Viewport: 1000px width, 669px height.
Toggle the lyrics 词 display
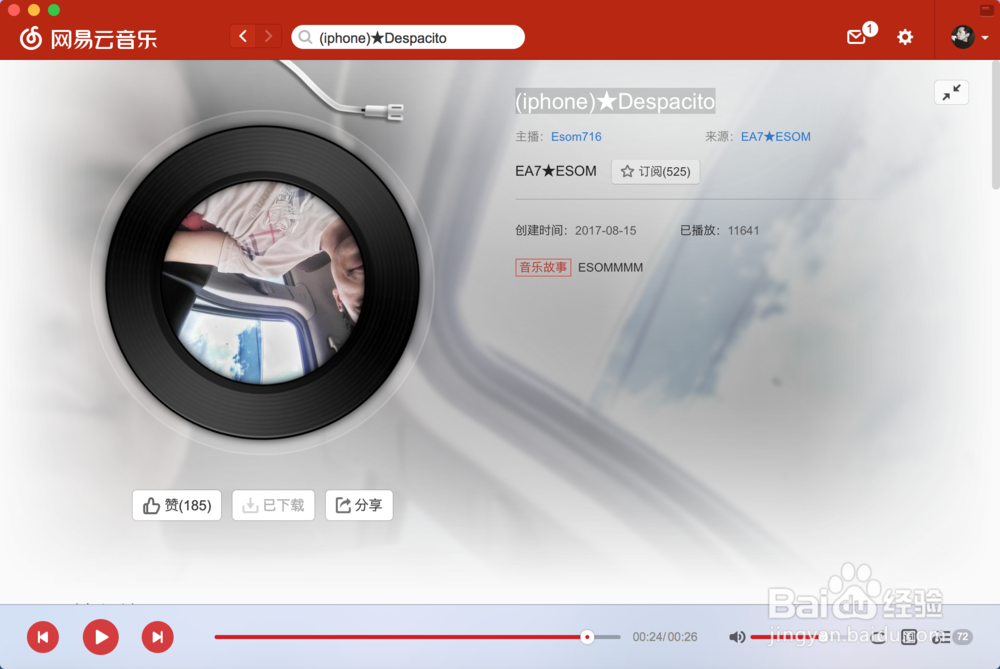point(909,636)
